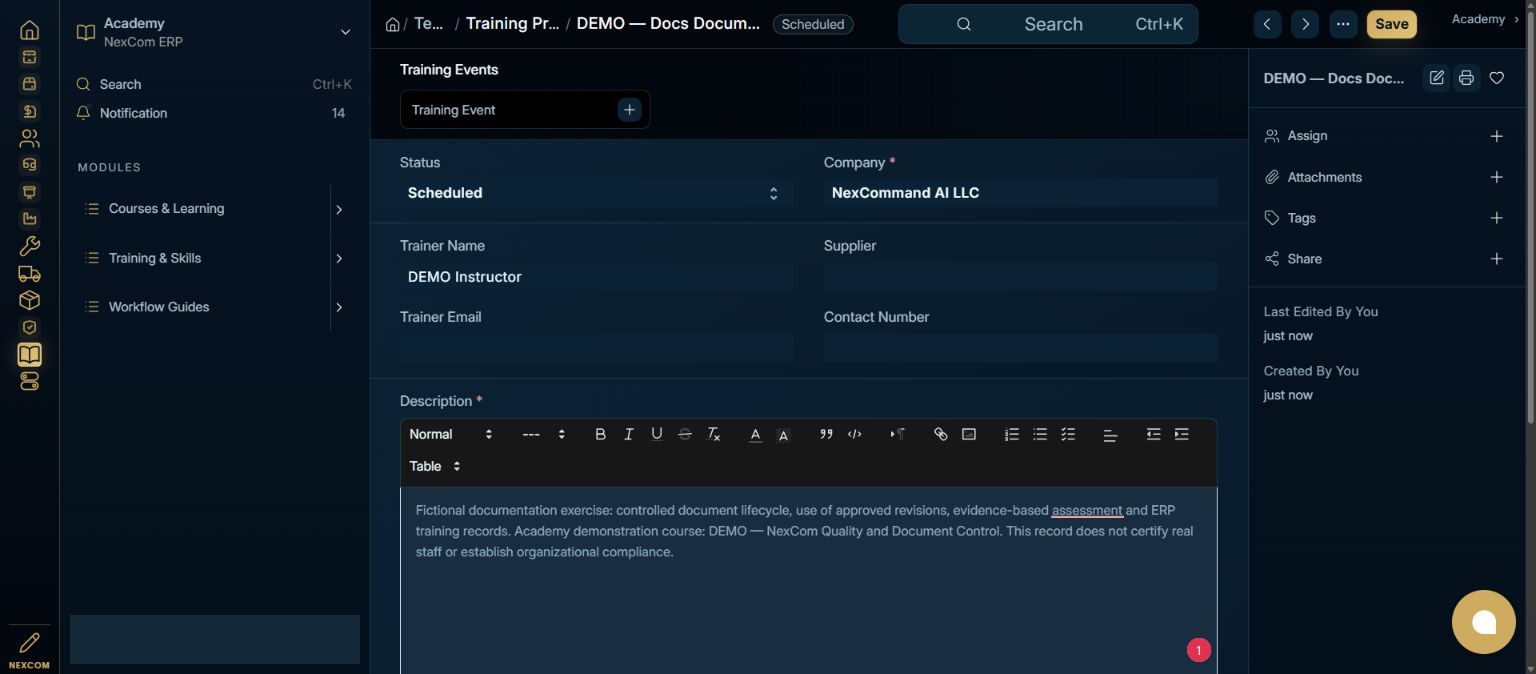The height and width of the screenshot is (674, 1536).
Task: Open the Normal heading style dropdown
Action: pyautogui.click(x=451, y=434)
